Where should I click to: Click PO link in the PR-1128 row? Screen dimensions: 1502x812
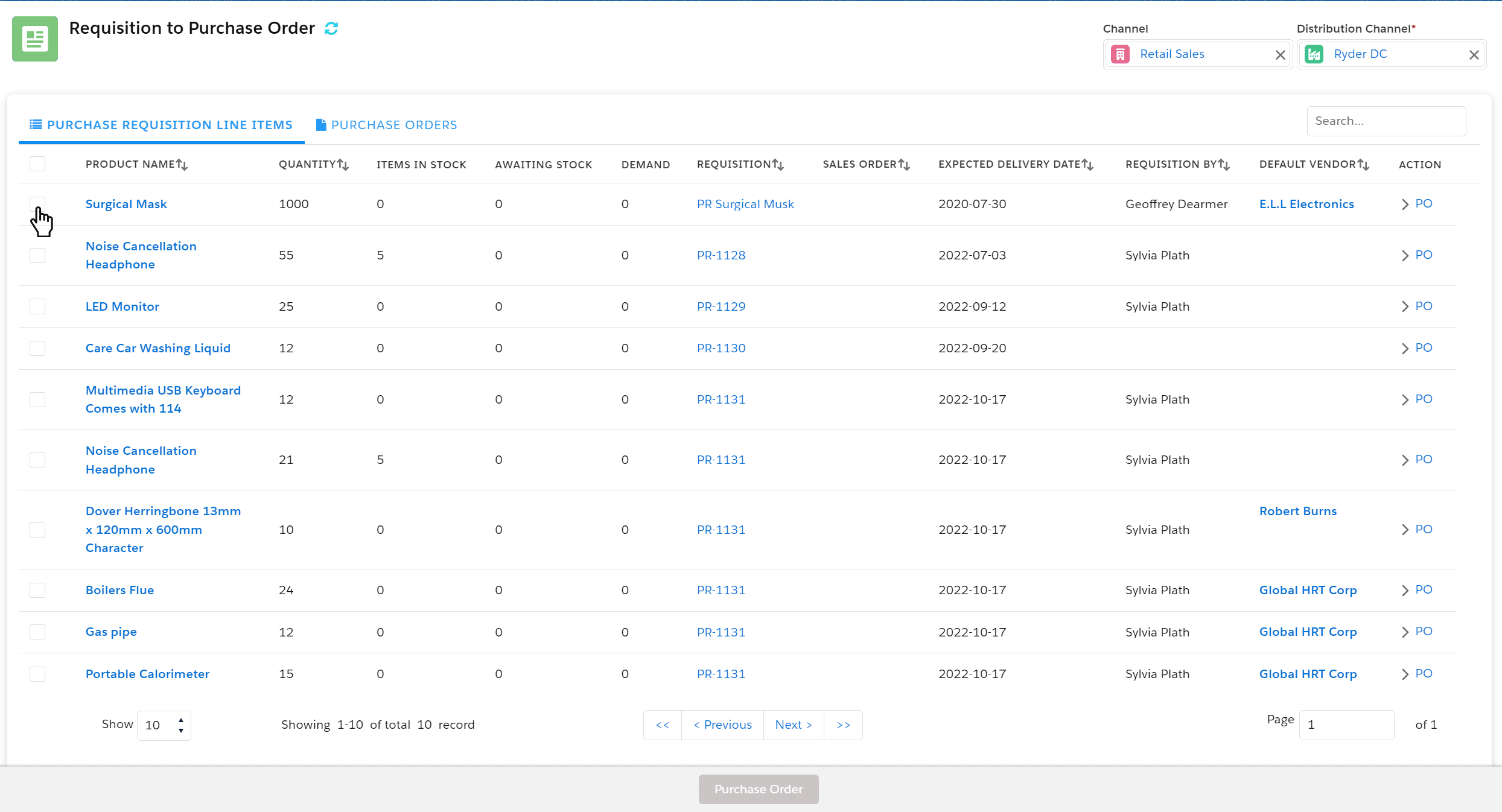click(x=1424, y=255)
